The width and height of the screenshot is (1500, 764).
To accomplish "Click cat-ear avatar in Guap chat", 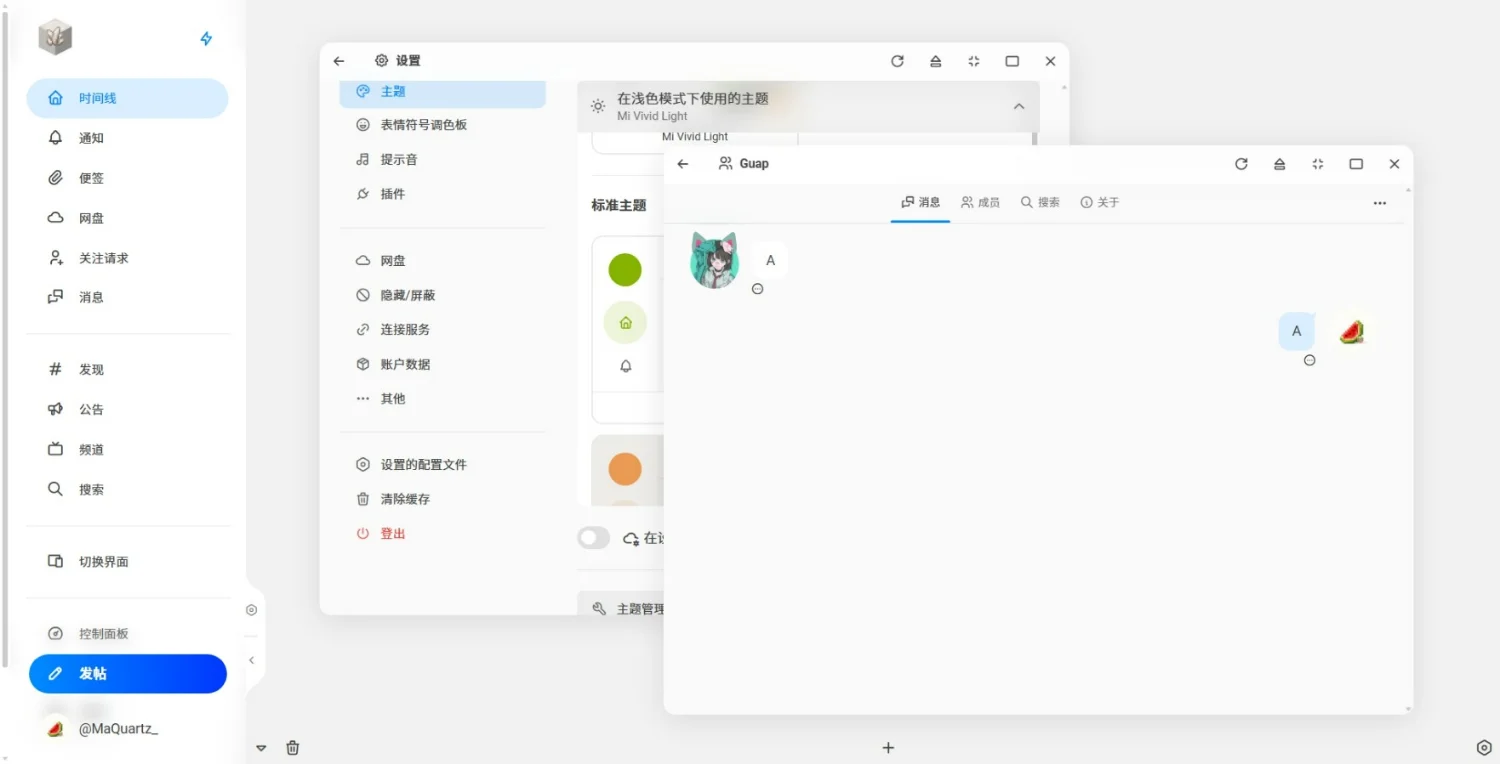I will point(715,260).
